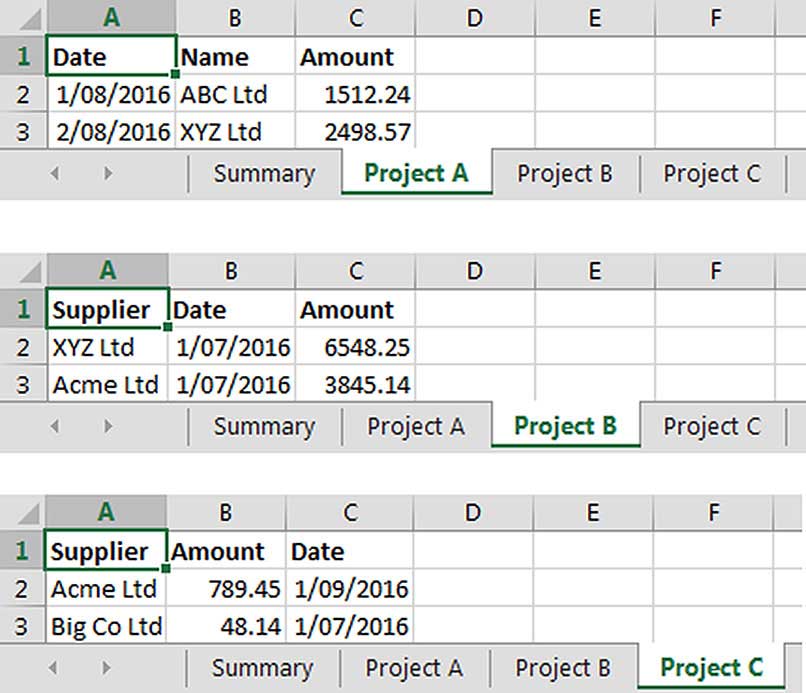Click the previous sheet arrow in the Project A workbook
The height and width of the screenshot is (693, 806).
[55, 173]
